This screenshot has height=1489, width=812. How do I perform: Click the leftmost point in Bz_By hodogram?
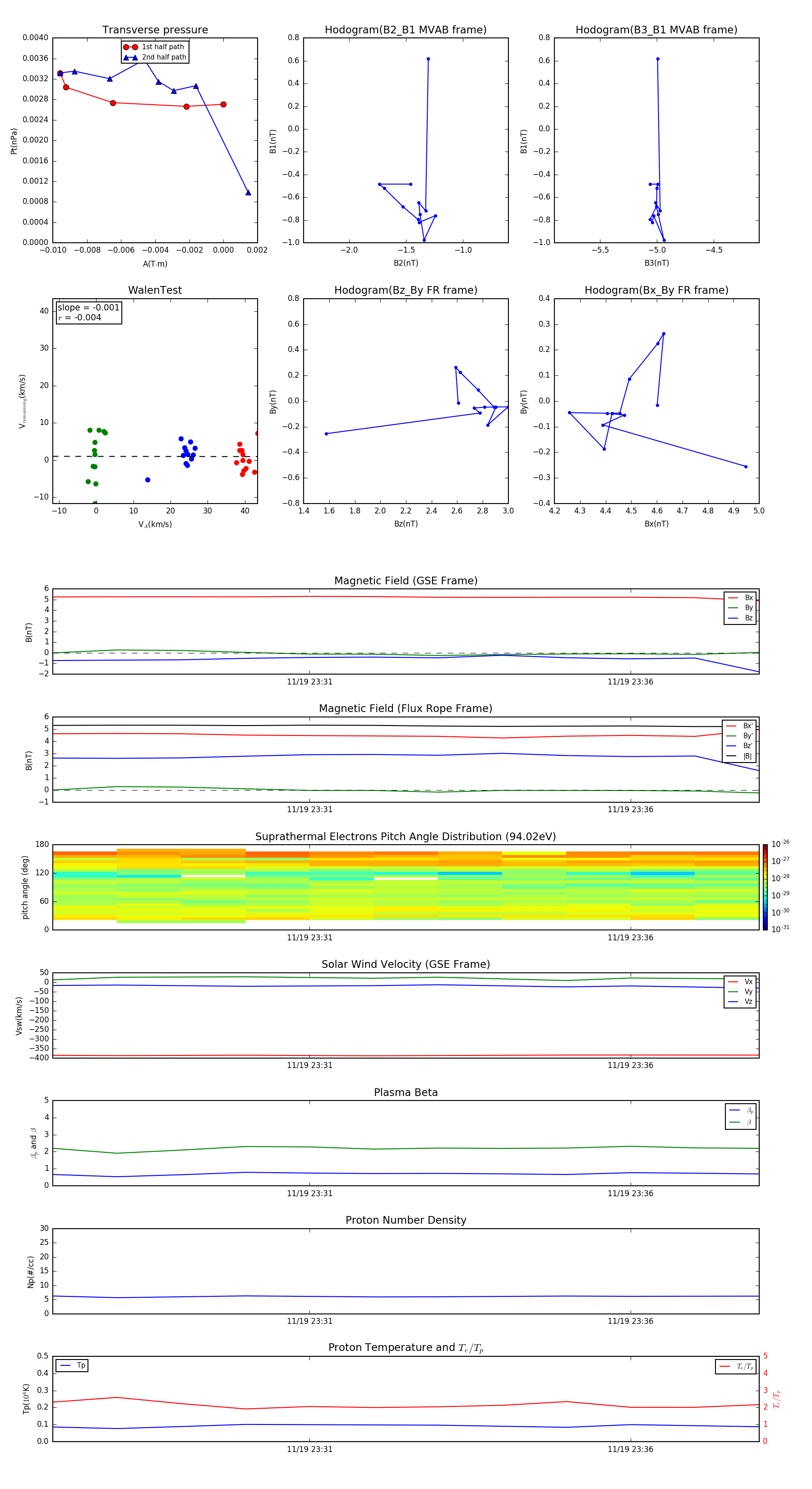[327, 434]
